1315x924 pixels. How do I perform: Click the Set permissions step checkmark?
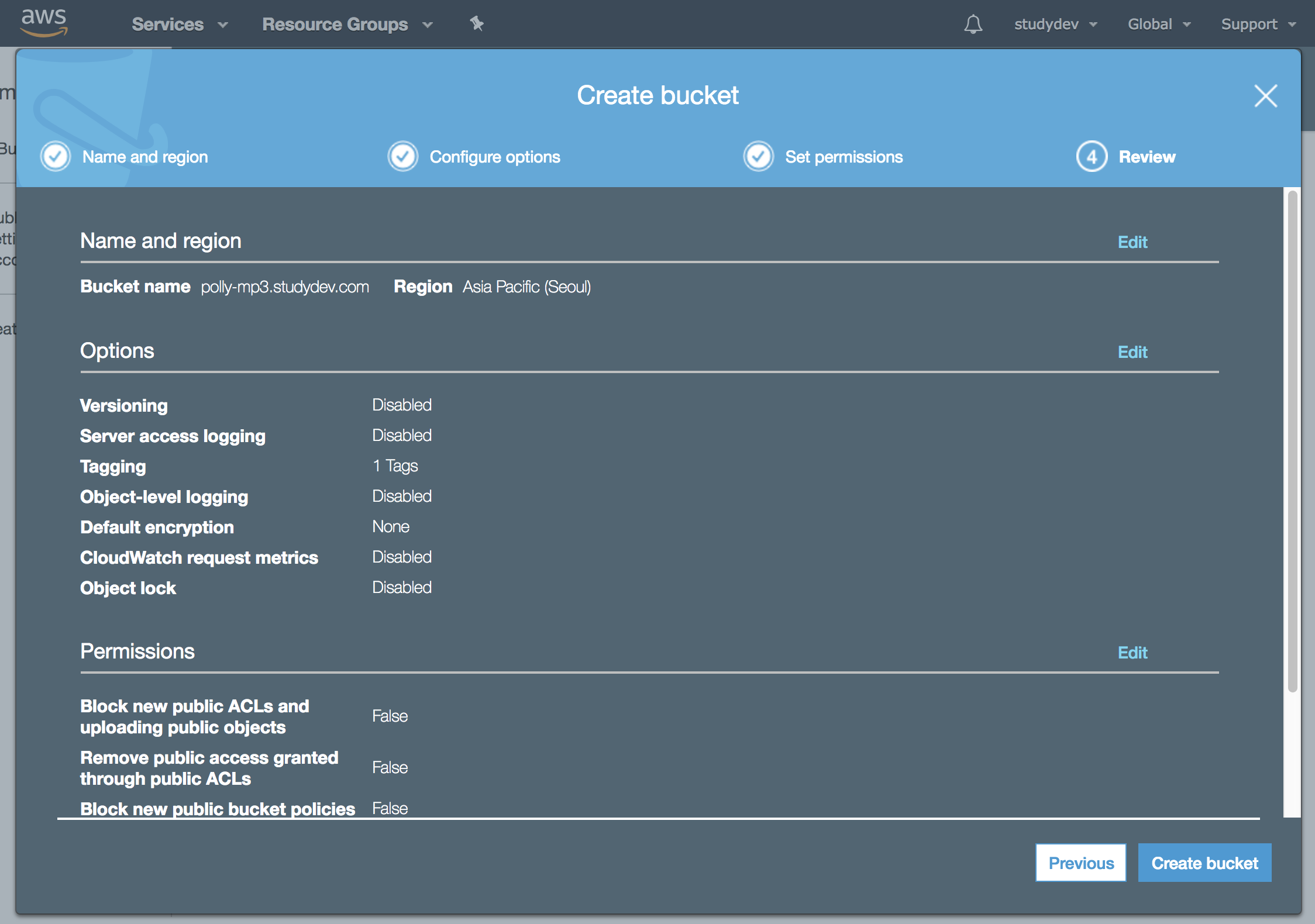tap(758, 157)
